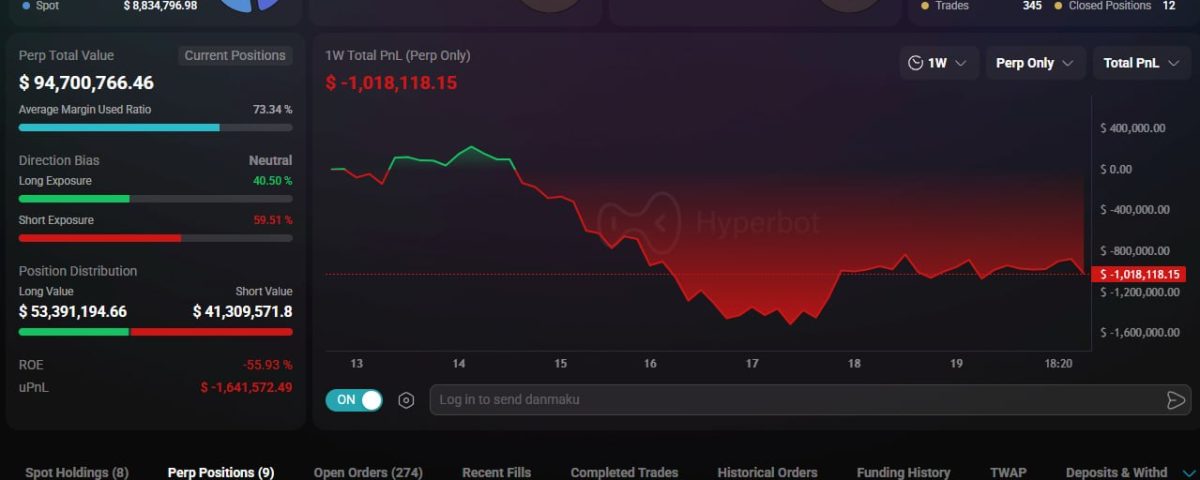Viewport: 1200px width, 480px height.
Task: Click Short Value $ 41,309,571.8
Action: click(242, 311)
